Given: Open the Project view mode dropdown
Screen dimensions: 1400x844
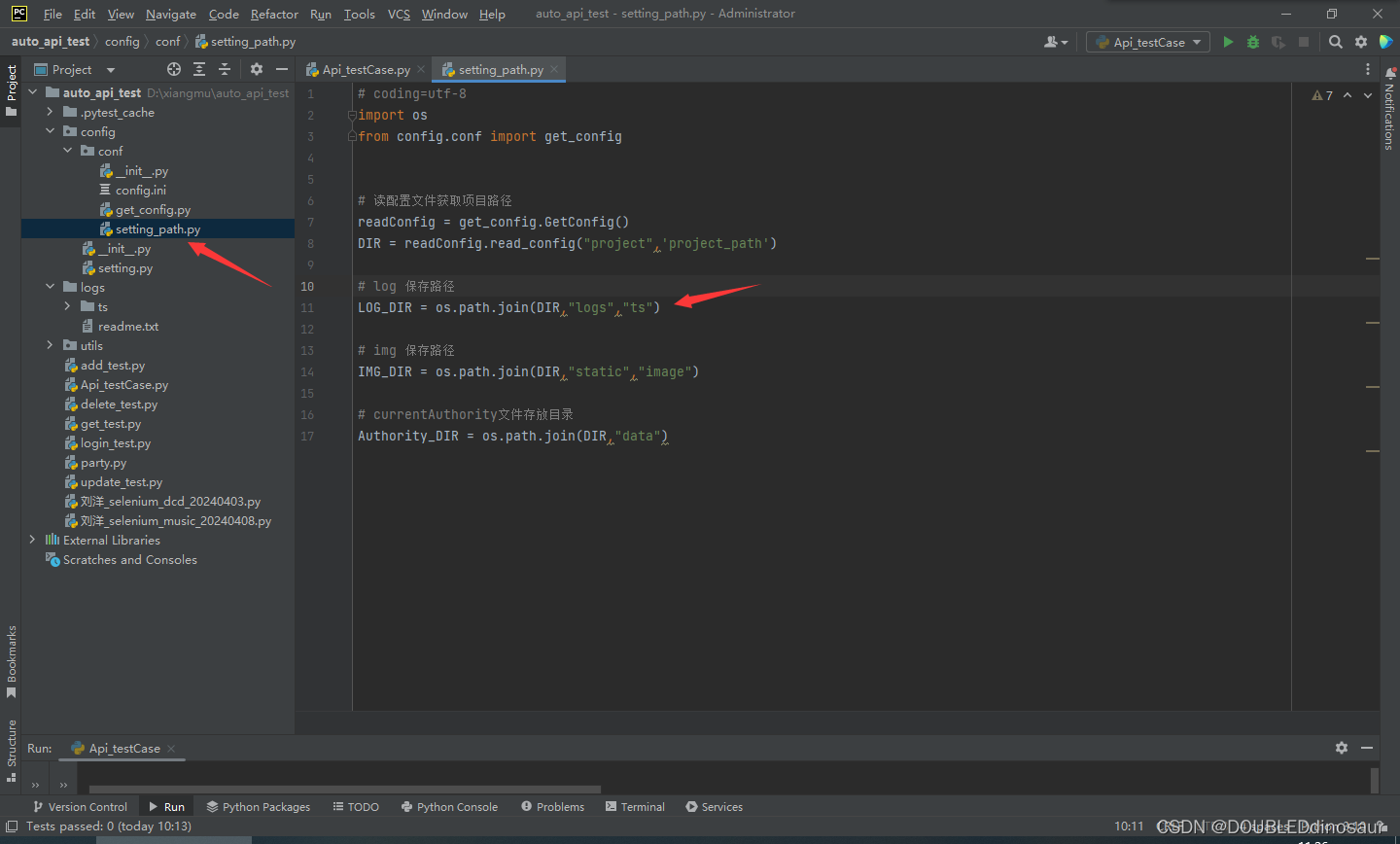Looking at the screenshot, I should coord(109,69).
